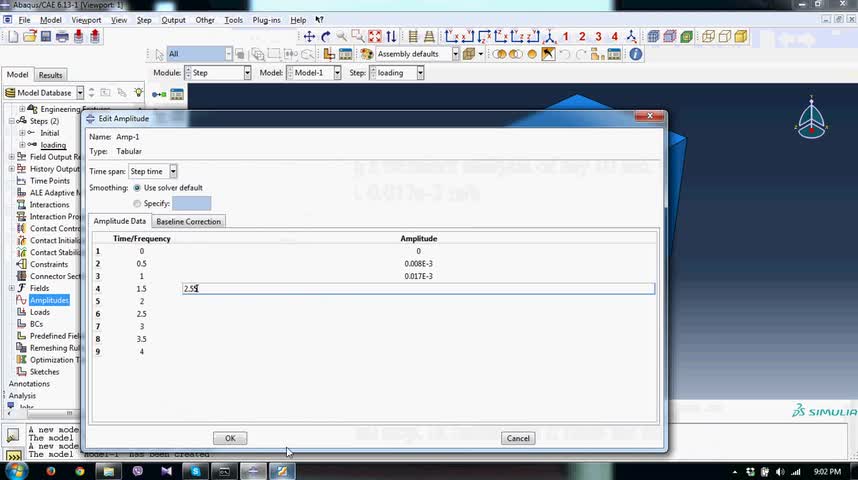Click amplitude cell 0.017E-3
This screenshot has height=480, width=858.
click(x=418, y=276)
